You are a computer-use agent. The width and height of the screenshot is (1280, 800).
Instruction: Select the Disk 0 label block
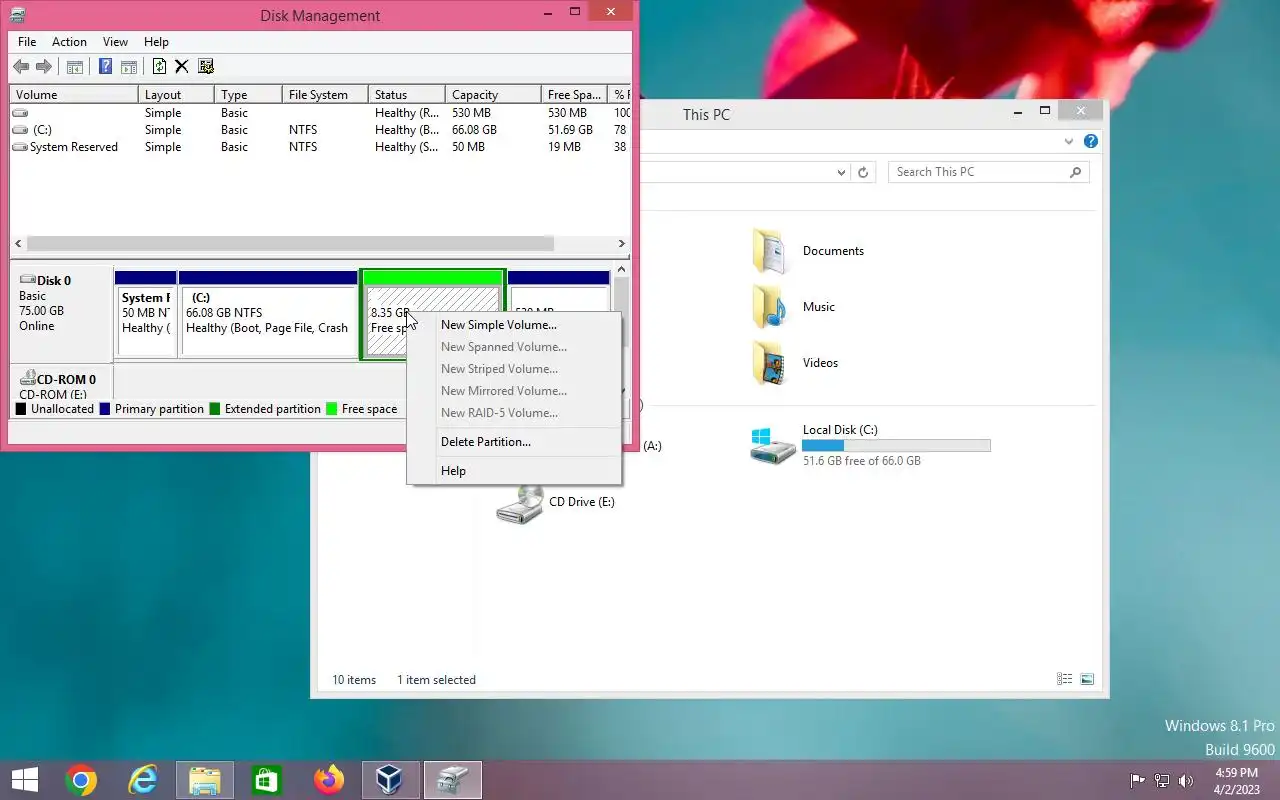62,312
